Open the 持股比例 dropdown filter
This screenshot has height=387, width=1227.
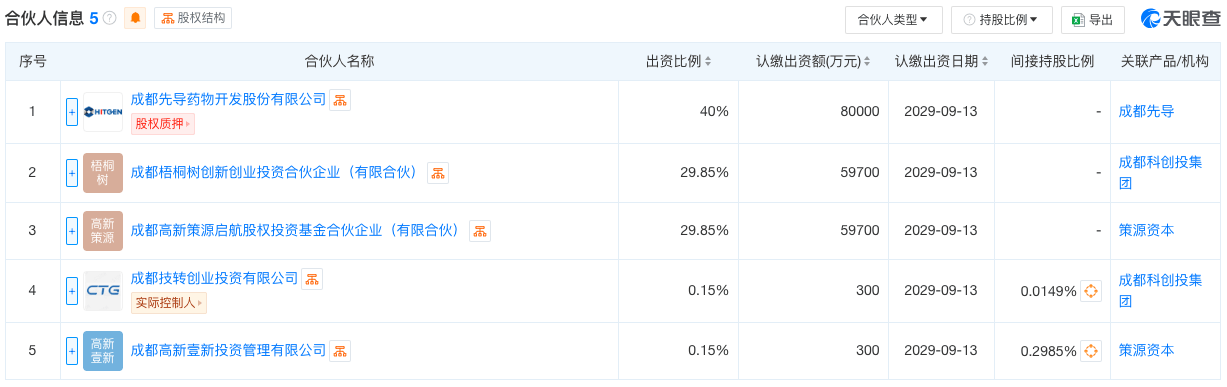[1002, 19]
